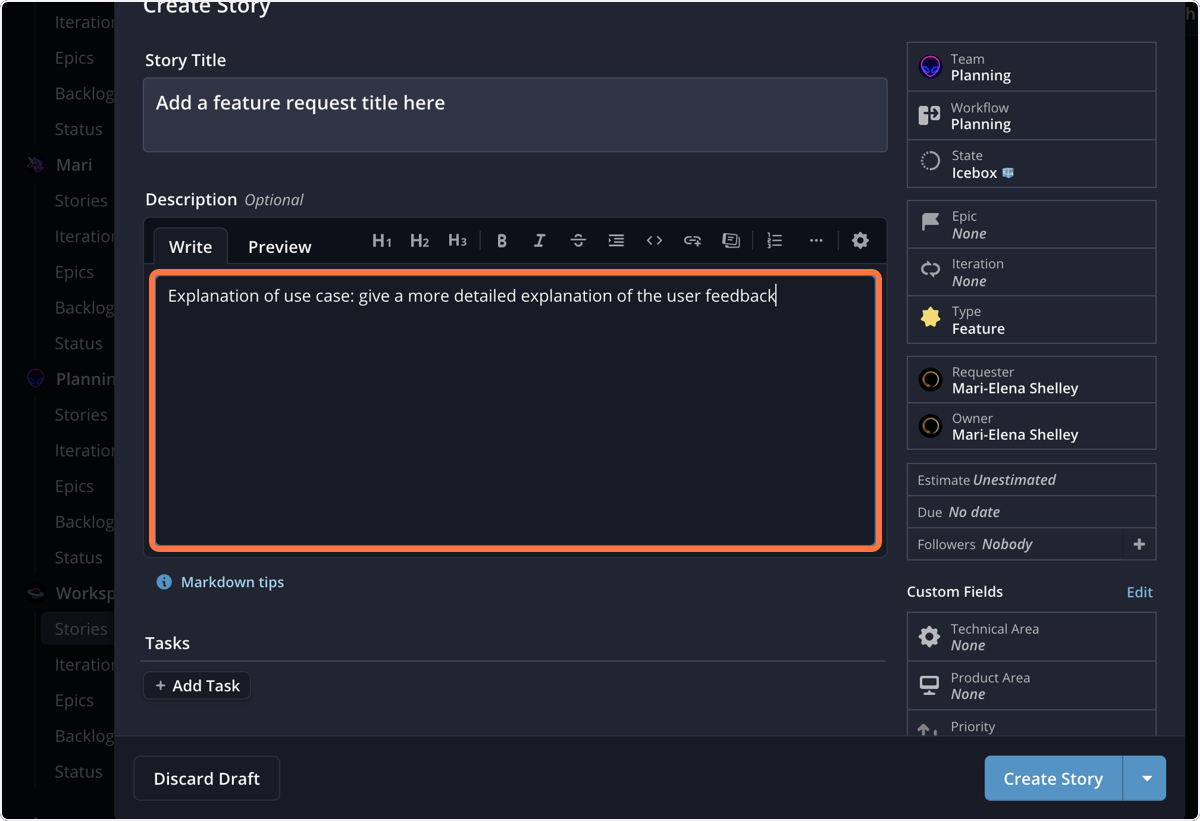Click the gear icon of Technical Area
1200x821 pixels.
[929, 637]
